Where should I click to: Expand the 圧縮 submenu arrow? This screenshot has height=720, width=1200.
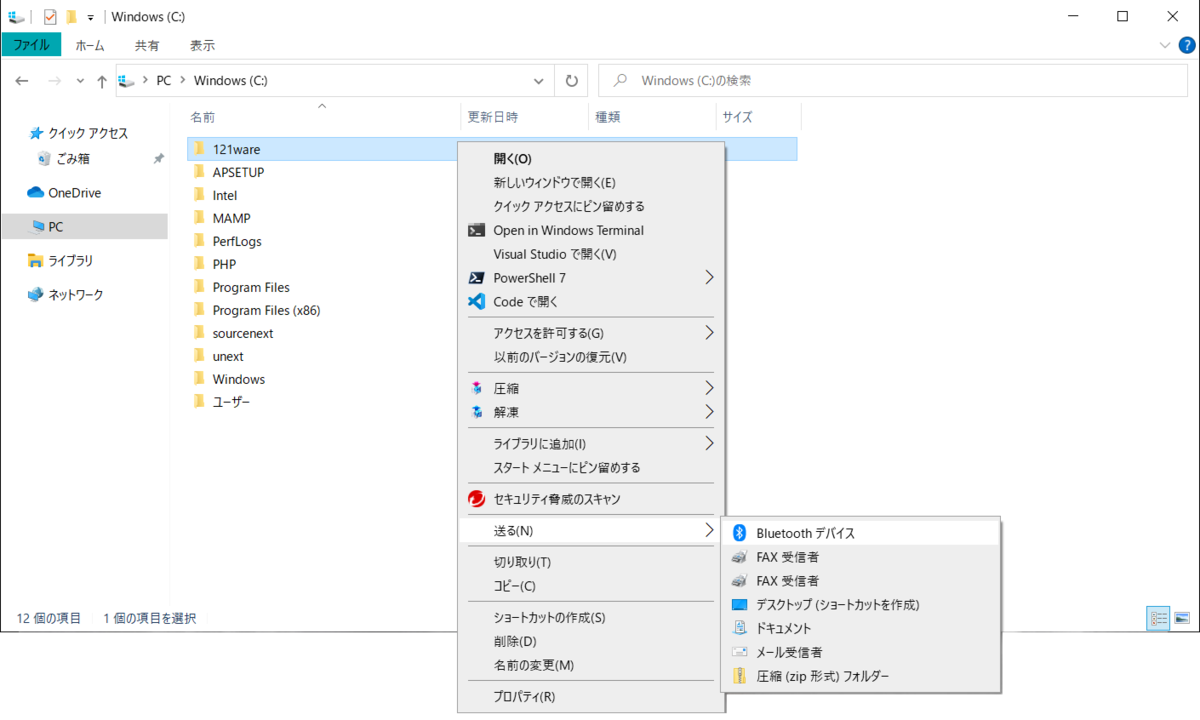(x=710, y=388)
